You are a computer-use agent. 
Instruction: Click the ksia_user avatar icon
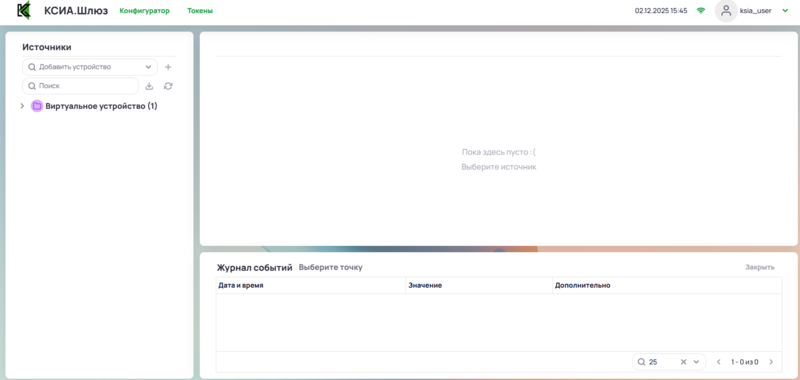(x=726, y=11)
